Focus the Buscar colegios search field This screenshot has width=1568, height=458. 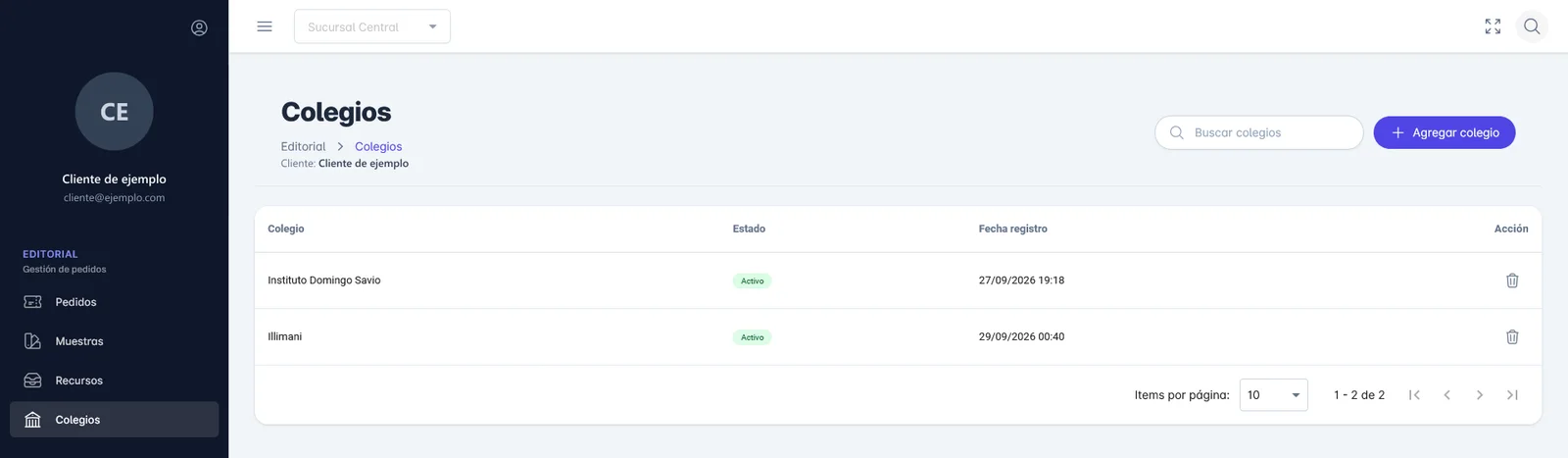pos(1259,132)
